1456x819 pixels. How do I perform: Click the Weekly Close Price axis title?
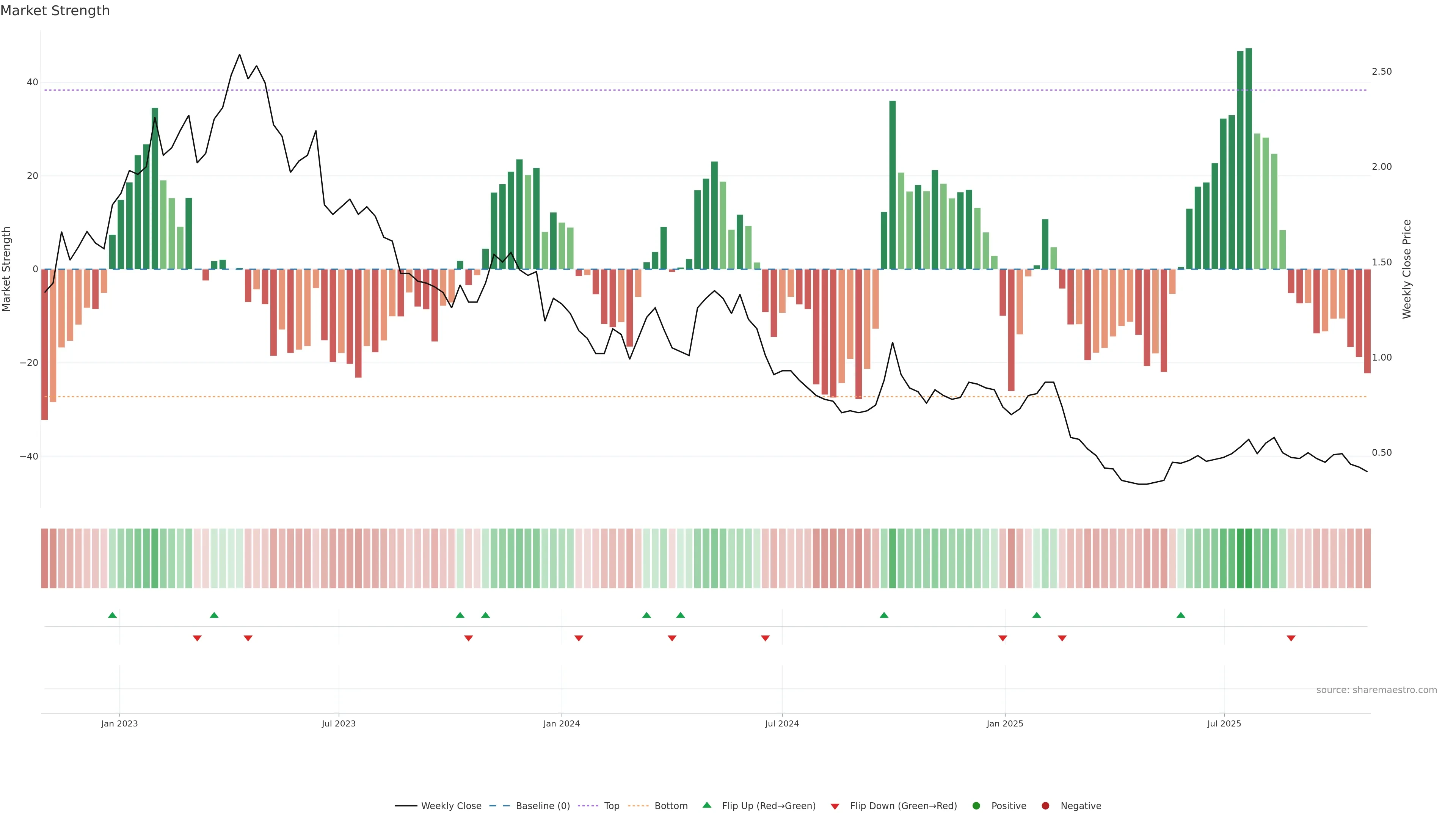point(1407,269)
